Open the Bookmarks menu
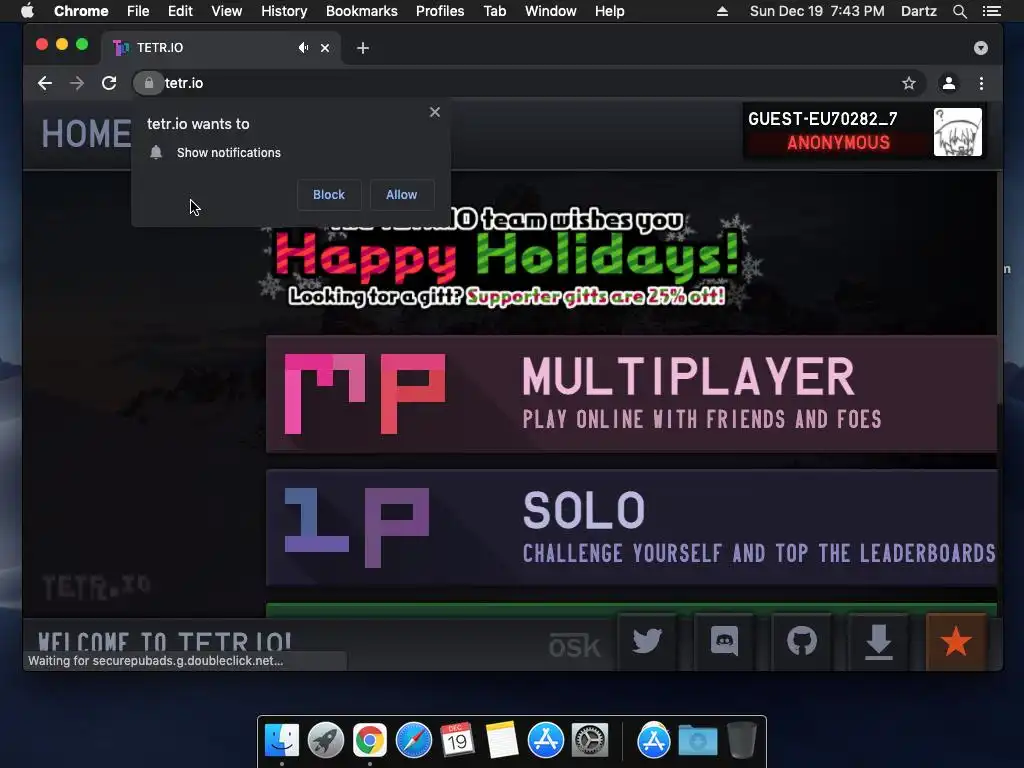 pyautogui.click(x=362, y=11)
